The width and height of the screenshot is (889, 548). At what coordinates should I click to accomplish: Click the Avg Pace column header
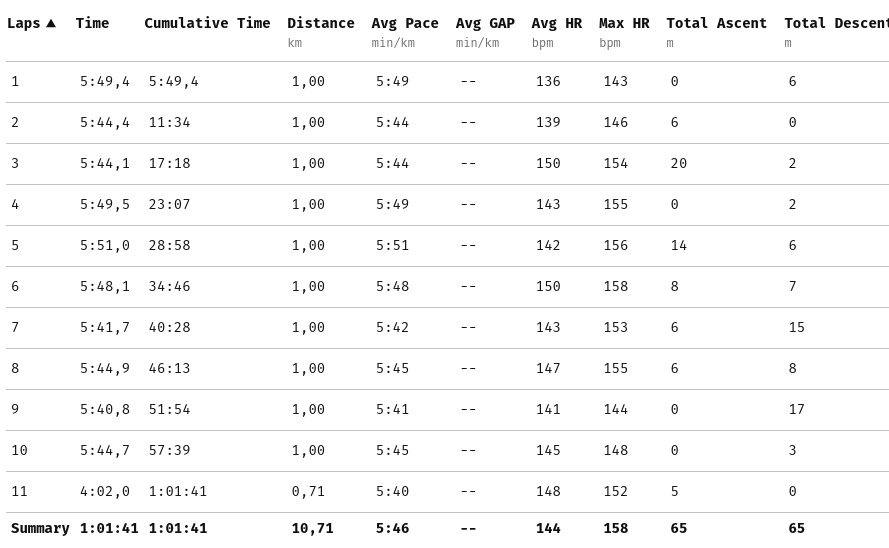click(x=405, y=23)
